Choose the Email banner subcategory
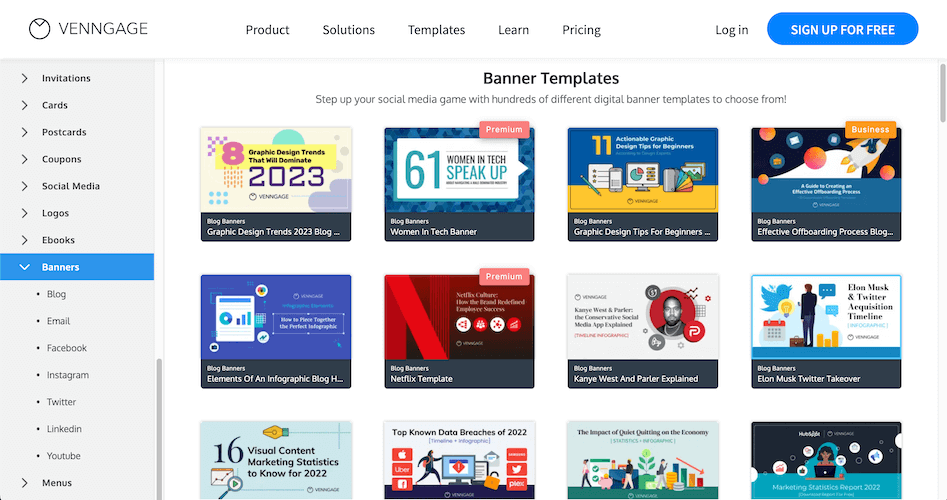The height and width of the screenshot is (500, 947). 59,321
